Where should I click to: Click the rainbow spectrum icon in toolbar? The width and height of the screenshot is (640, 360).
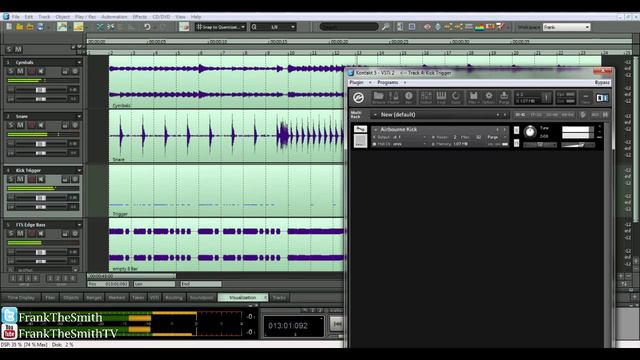pos(479,27)
